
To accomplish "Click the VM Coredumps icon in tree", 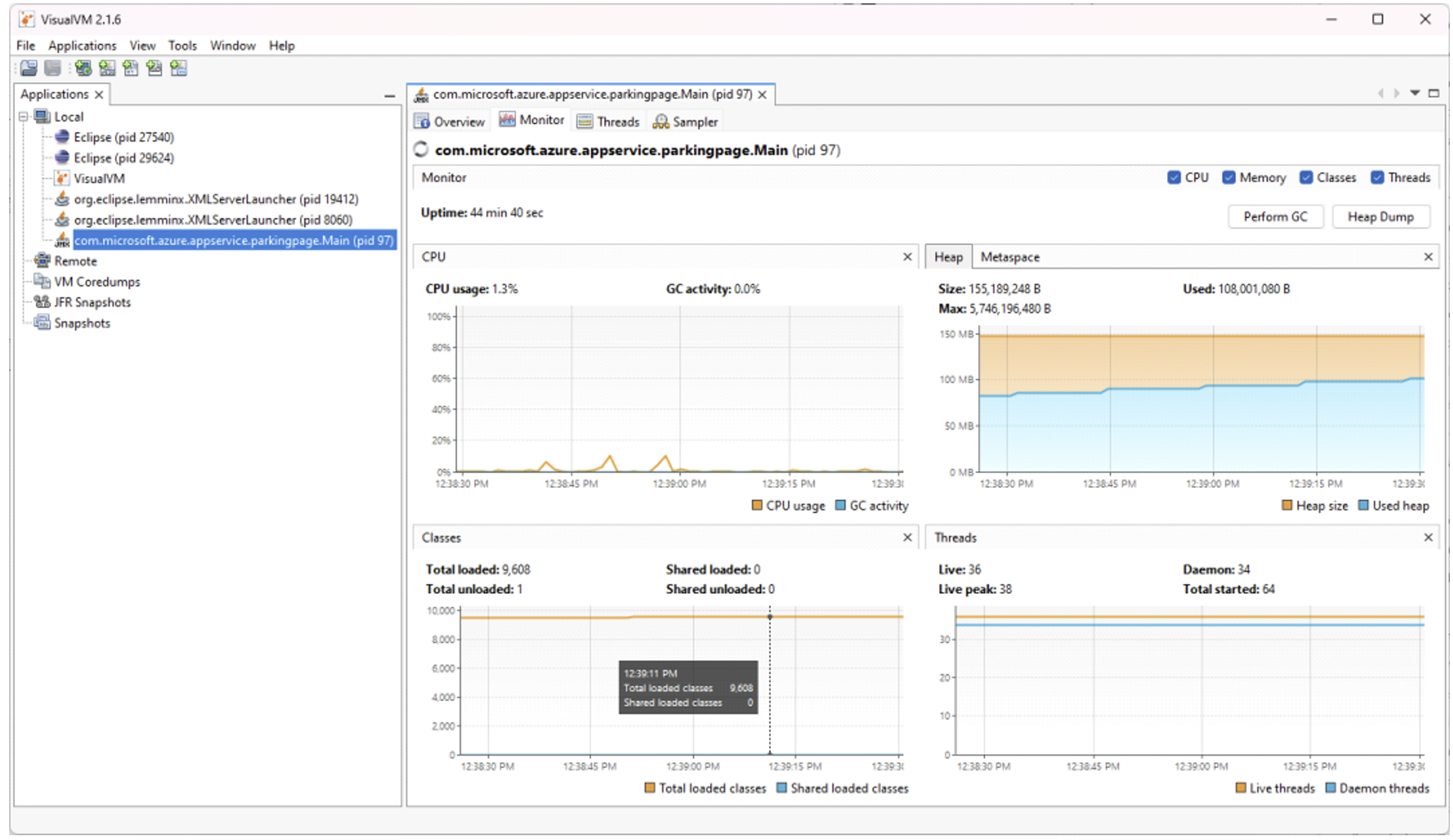I will 42,281.
